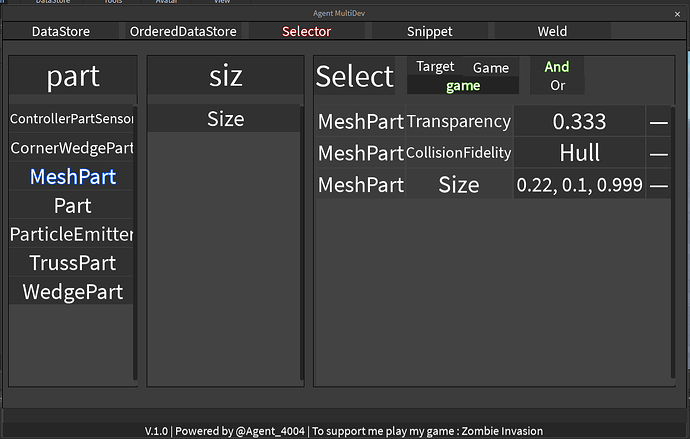Pick TrussPart from the class list

[x=73, y=263]
